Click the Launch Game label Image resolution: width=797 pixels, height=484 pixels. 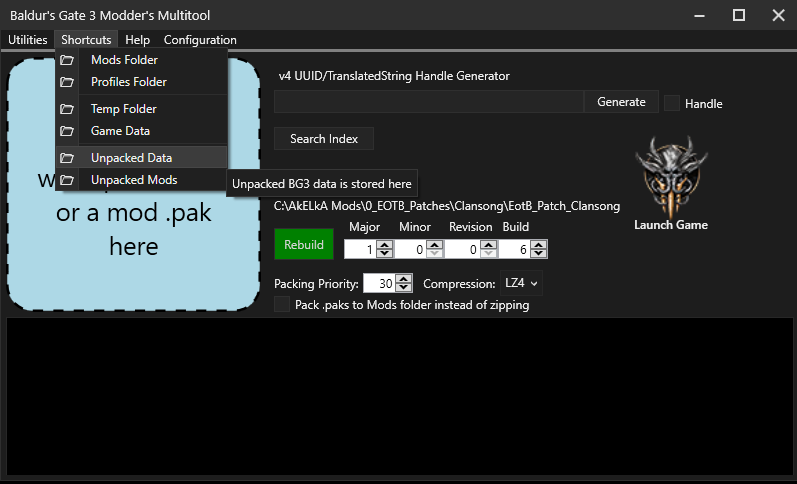pyautogui.click(x=671, y=225)
